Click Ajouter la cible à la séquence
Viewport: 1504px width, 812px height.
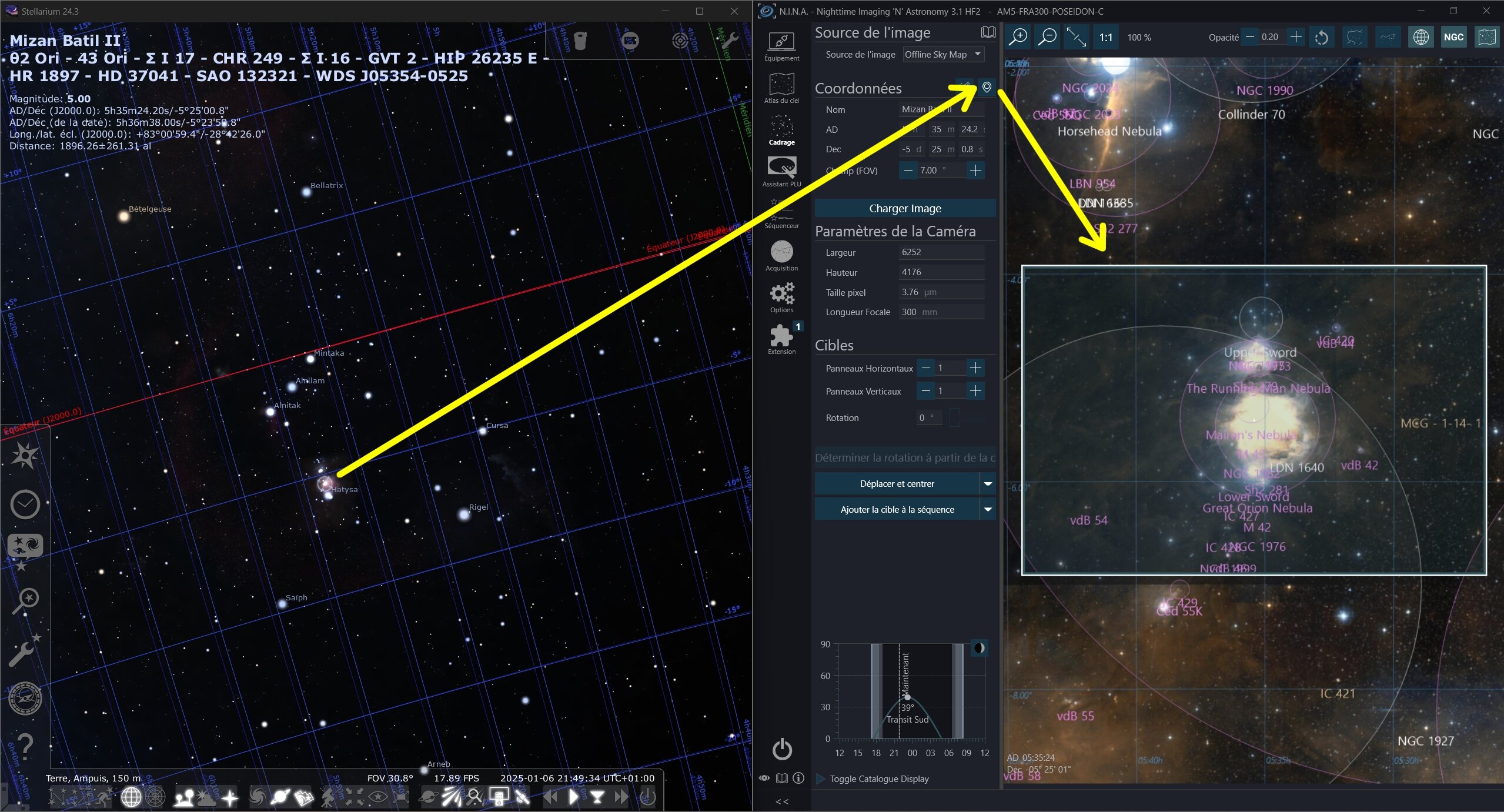[897, 510]
